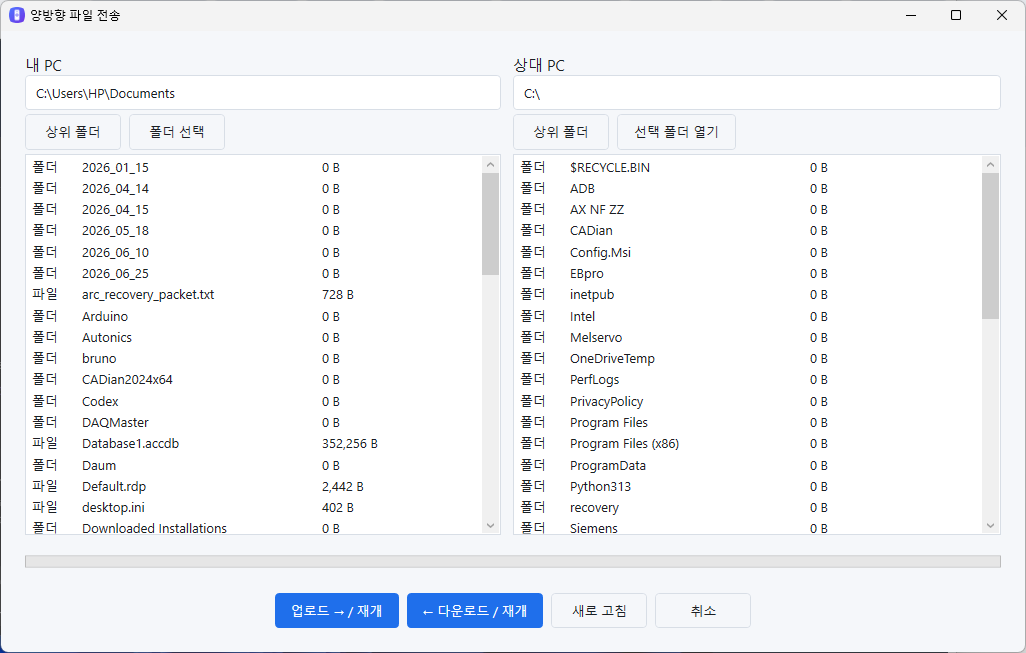Start download with ← 다운로드 / 재개
This screenshot has width=1026, height=653.
click(474, 610)
